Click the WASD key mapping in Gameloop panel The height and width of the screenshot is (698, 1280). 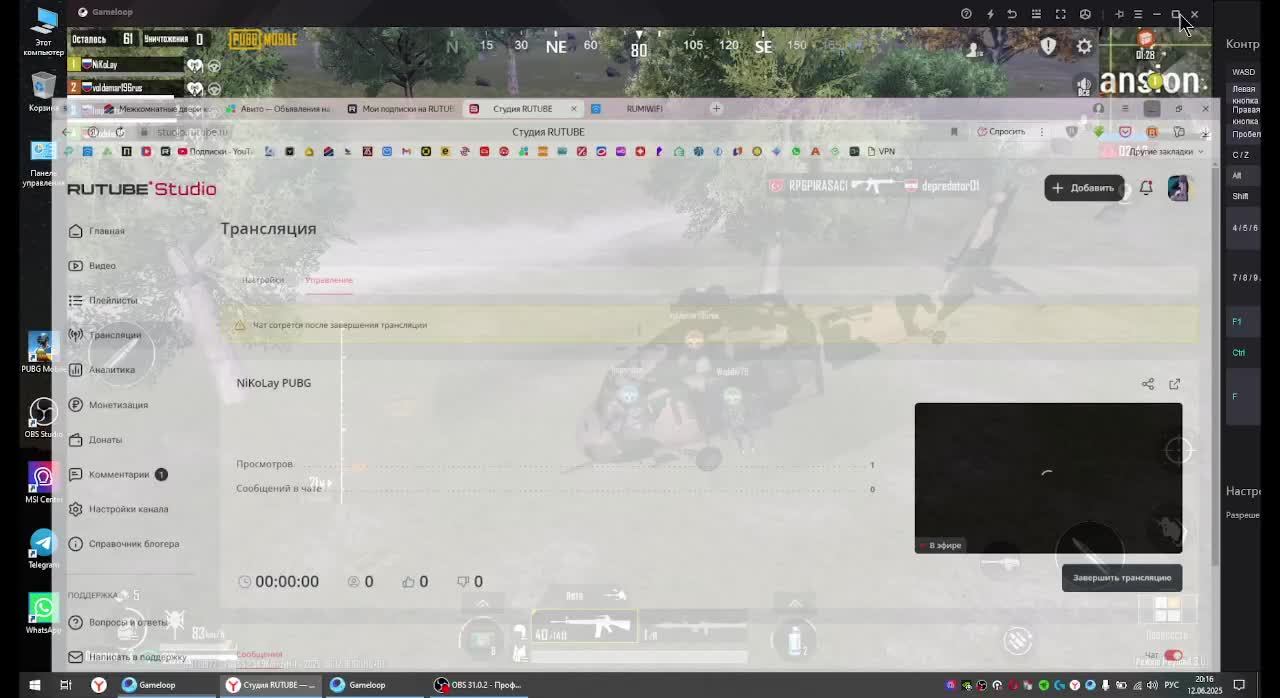point(1243,72)
